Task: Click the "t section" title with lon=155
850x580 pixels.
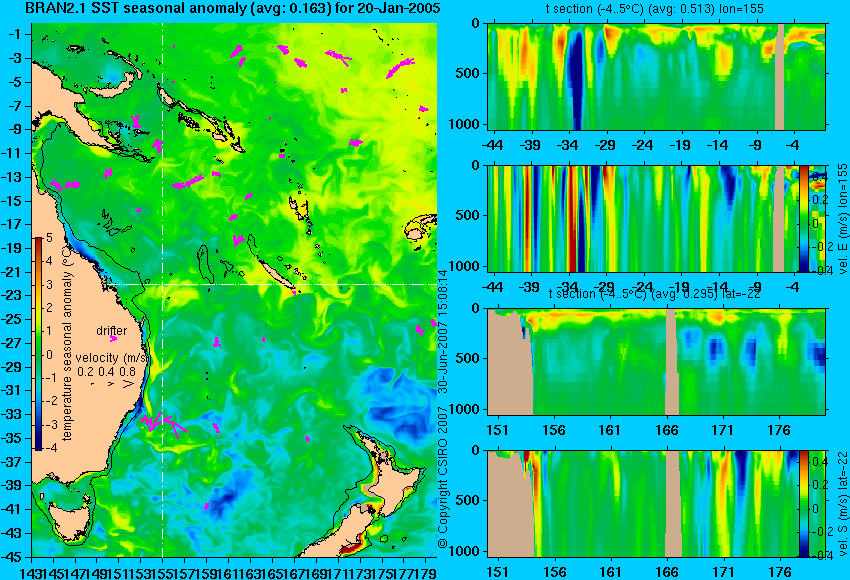Action: (656, 9)
